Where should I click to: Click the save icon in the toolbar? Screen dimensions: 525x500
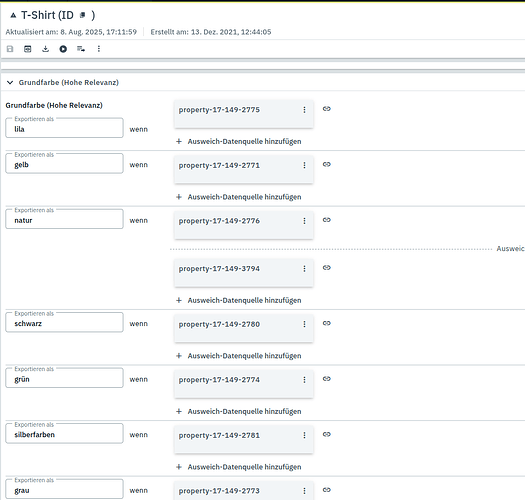click(10, 49)
